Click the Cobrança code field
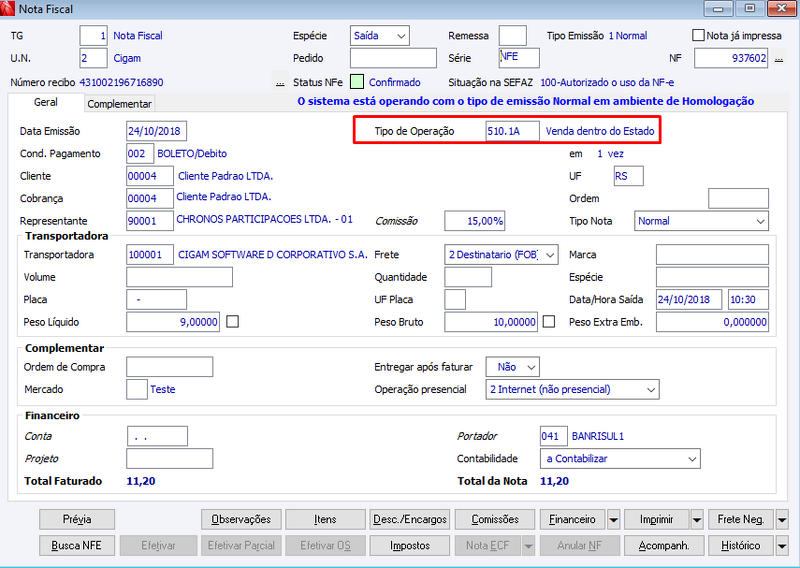 click(x=150, y=199)
